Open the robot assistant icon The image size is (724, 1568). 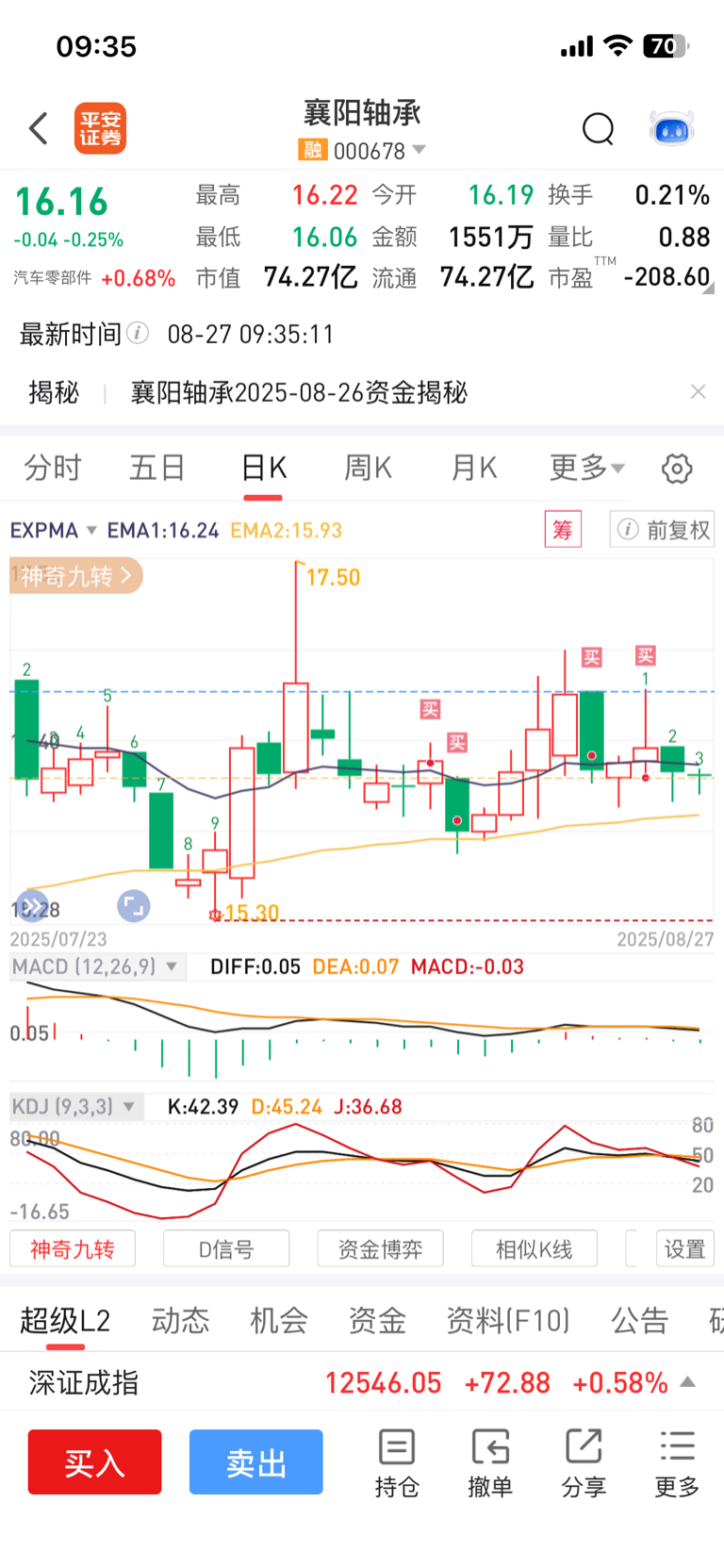pyautogui.click(x=672, y=128)
